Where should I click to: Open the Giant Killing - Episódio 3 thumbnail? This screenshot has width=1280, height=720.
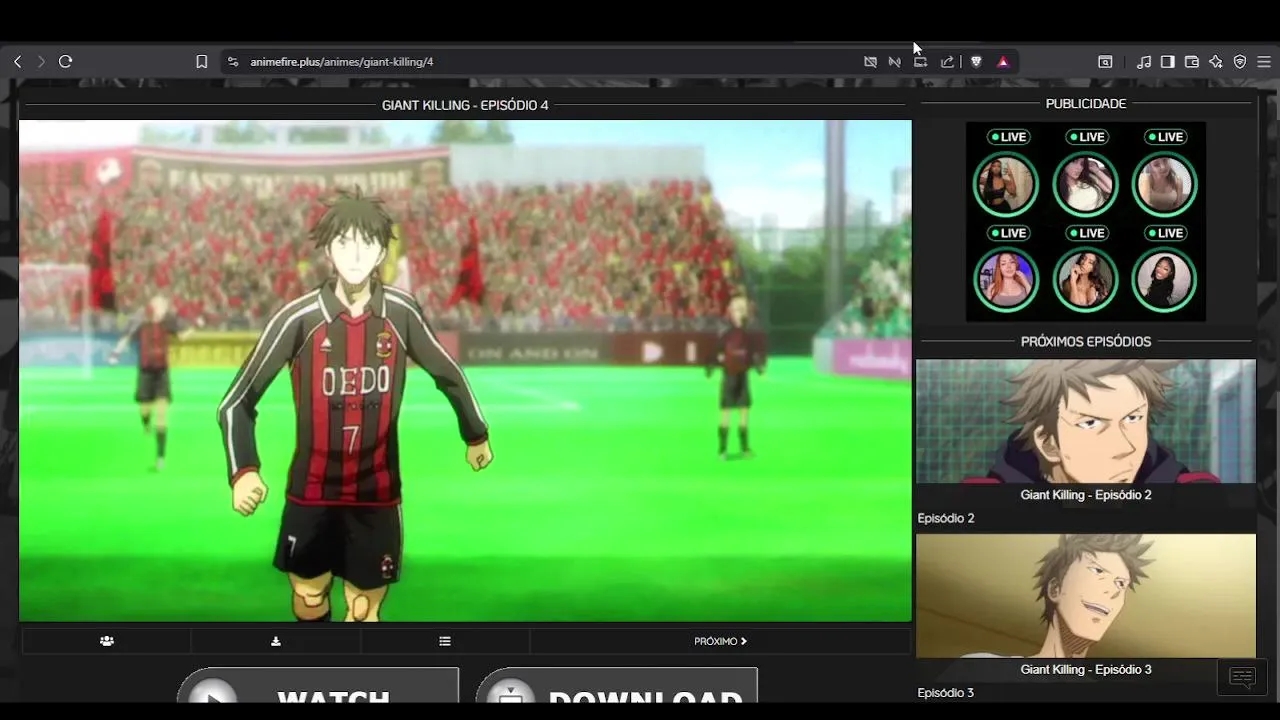click(x=1086, y=595)
